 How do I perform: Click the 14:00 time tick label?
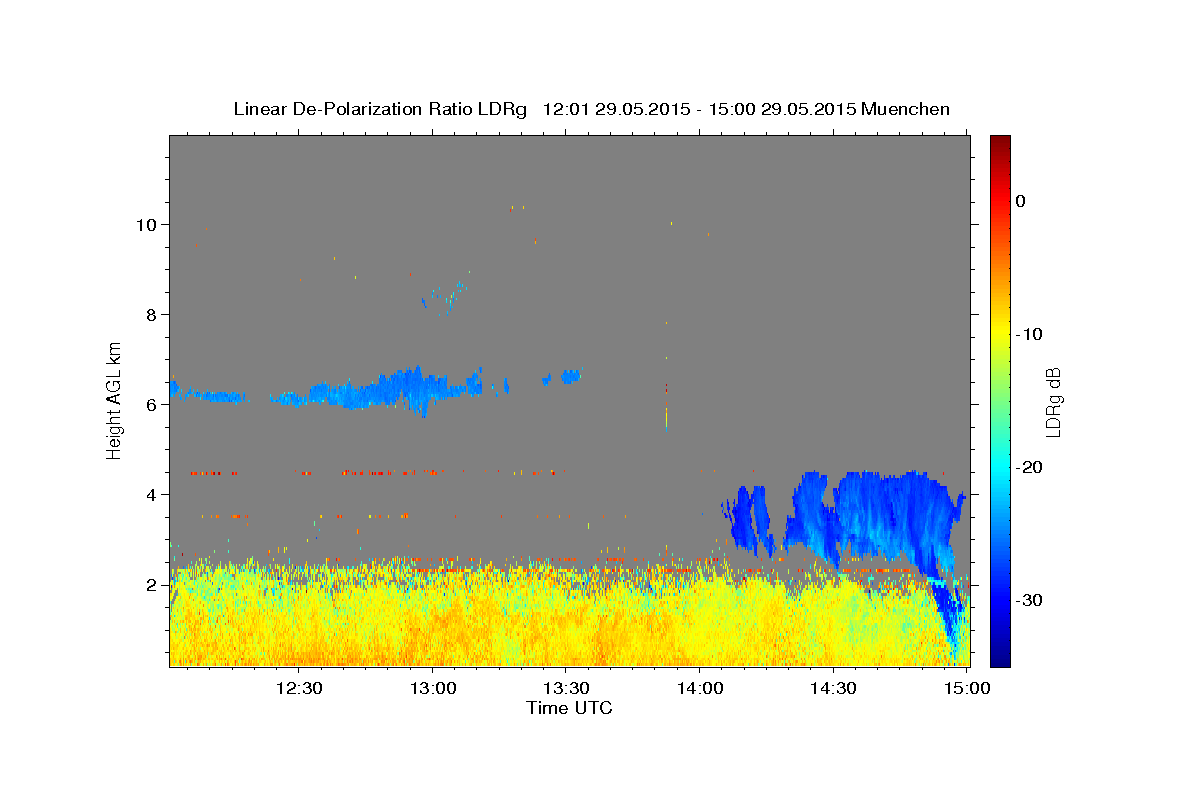700,688
